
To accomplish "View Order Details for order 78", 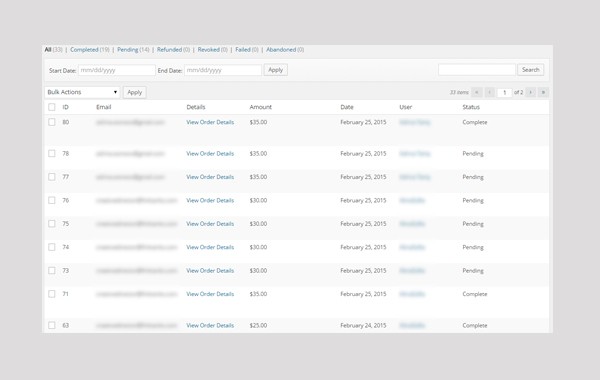I will pyautogui.click(x=210, y=153).
